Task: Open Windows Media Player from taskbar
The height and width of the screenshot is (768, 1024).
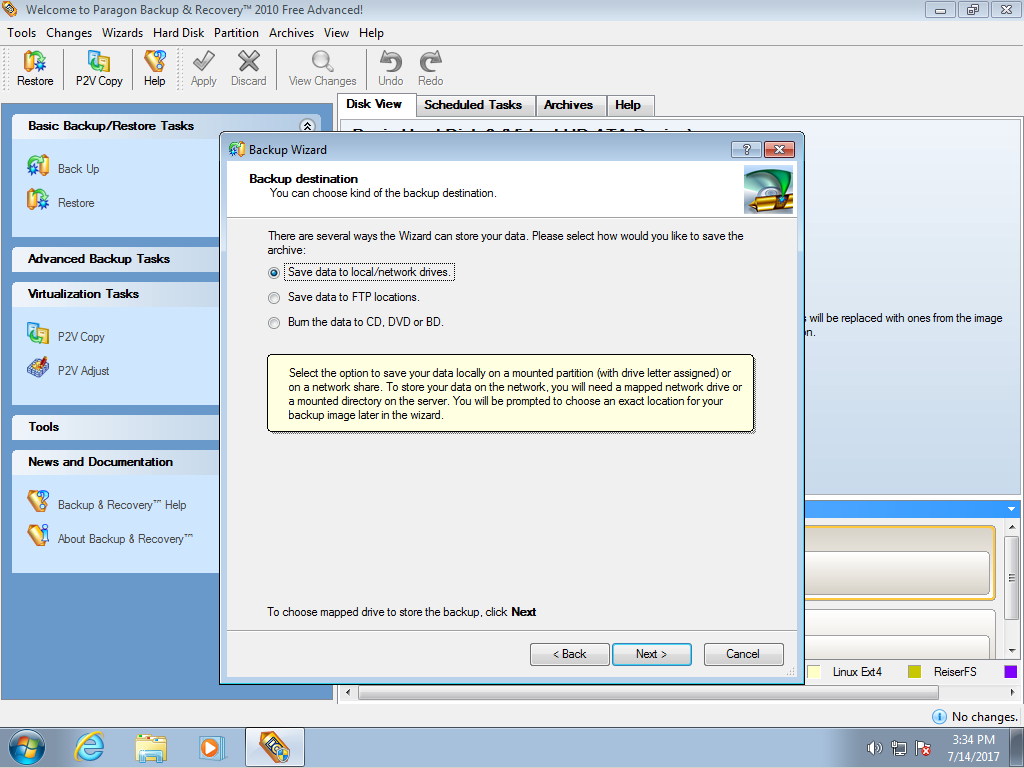Action: tap(212, 747)
